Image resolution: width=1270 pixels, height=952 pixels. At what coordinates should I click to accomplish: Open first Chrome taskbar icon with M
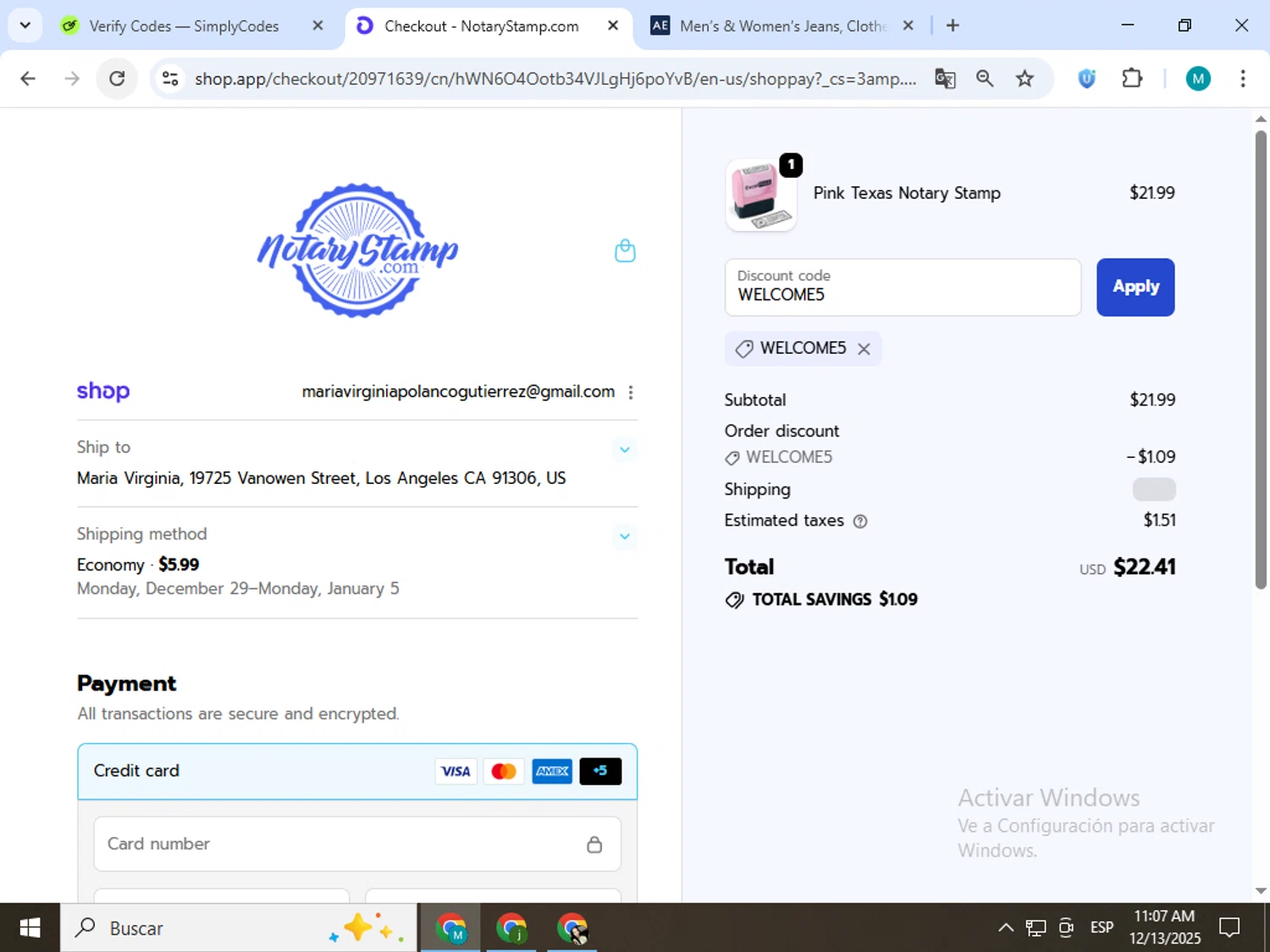451,928
